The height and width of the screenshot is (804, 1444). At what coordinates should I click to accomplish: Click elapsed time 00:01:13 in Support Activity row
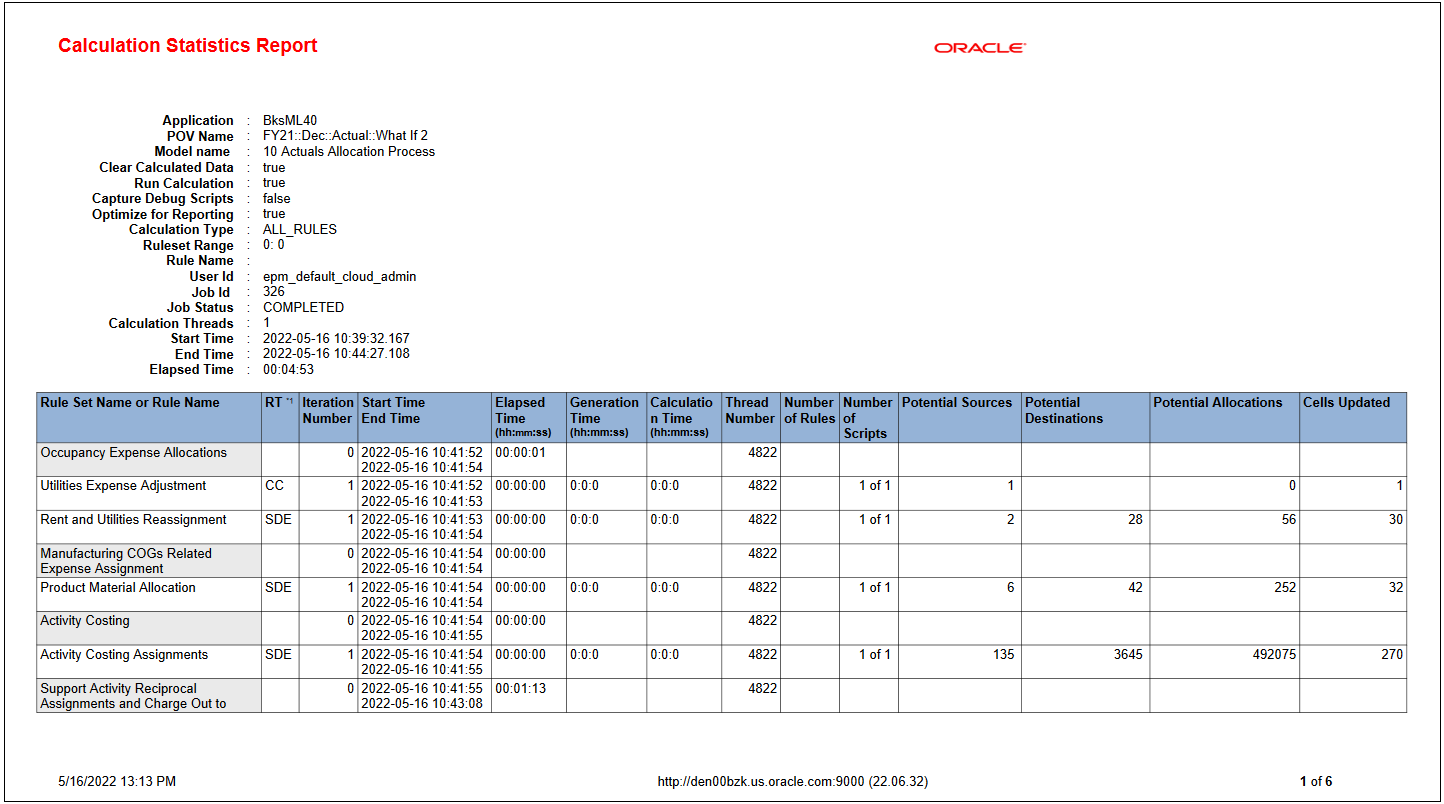point(521,689)
